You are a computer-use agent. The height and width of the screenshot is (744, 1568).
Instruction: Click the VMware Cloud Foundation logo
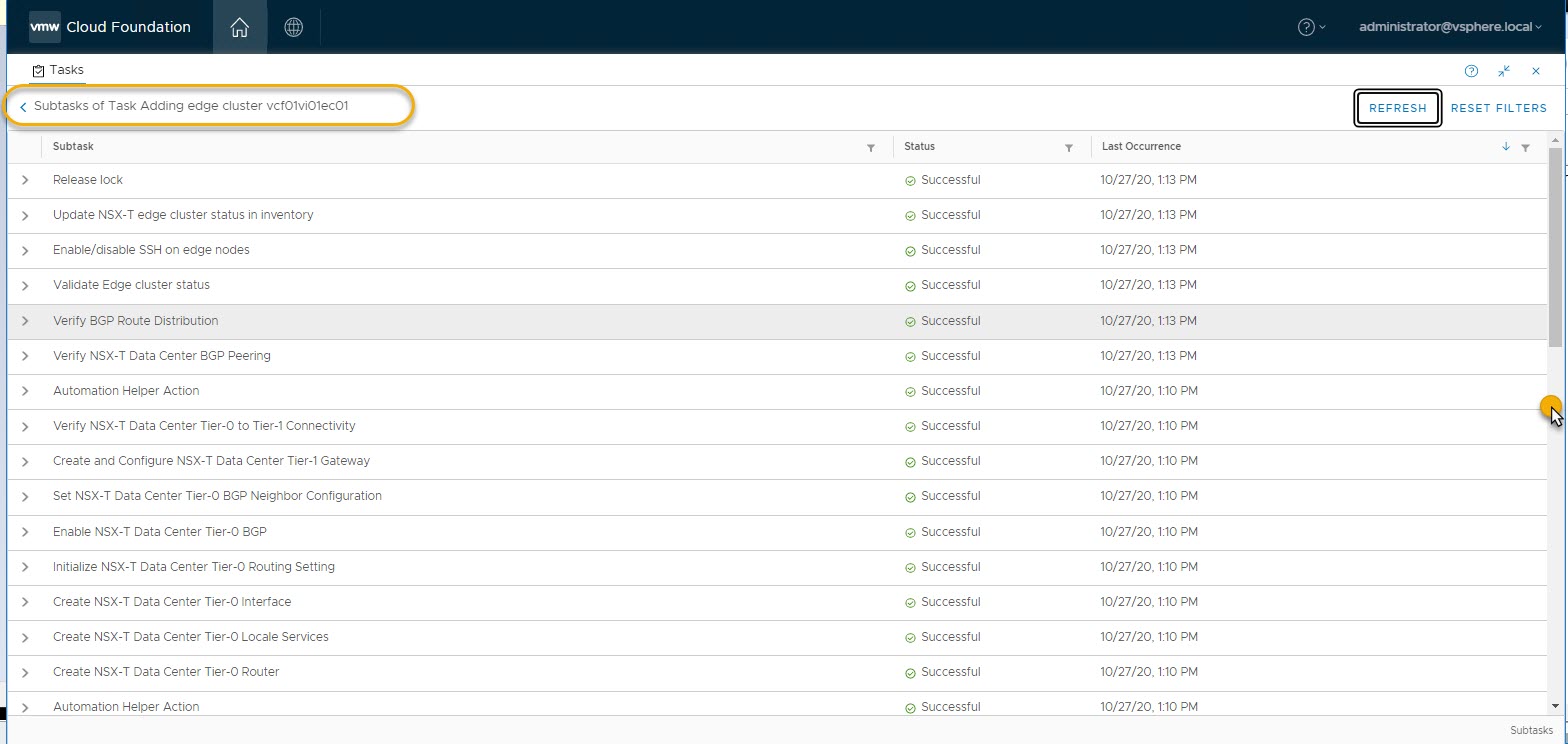point(45,27)
